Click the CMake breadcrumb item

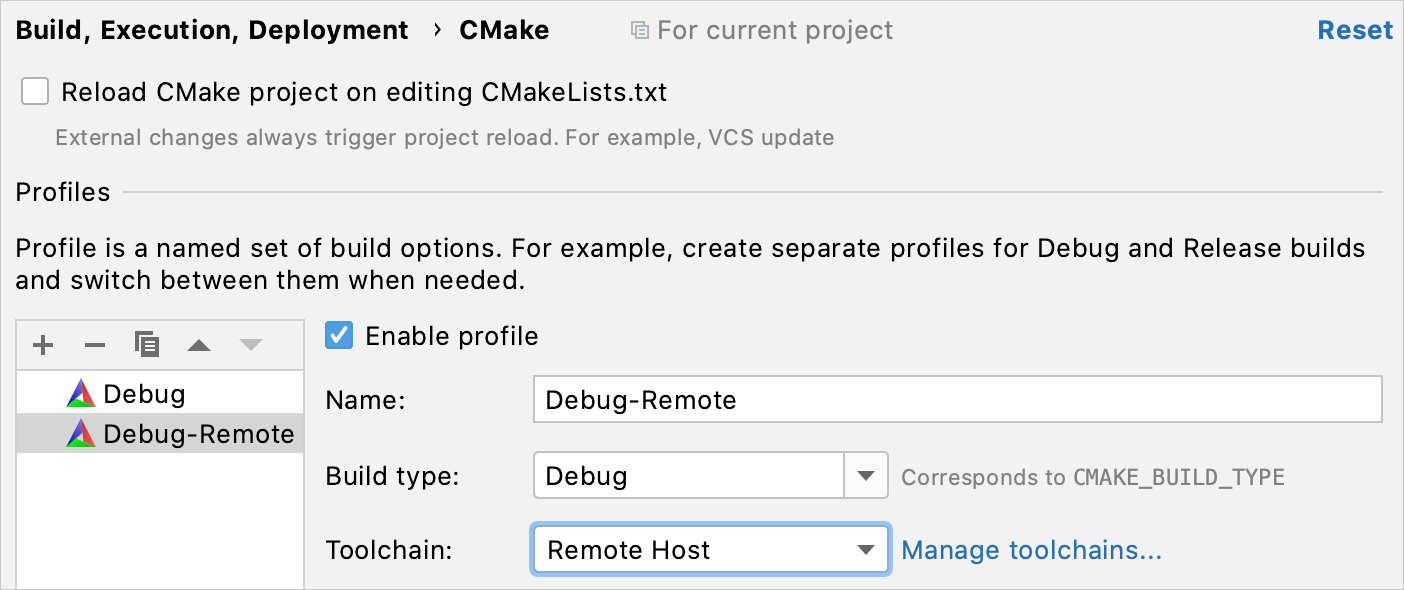pyautogui.click(x=504, y=29)
